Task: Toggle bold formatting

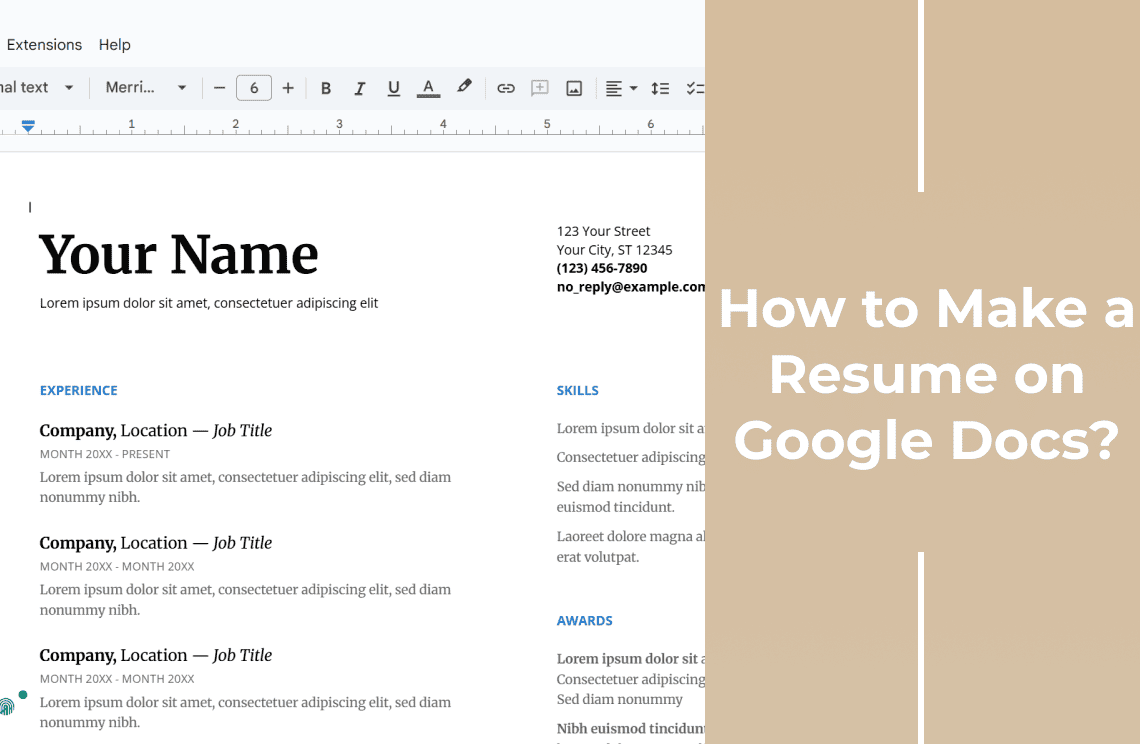Action: tap(326, 88)
